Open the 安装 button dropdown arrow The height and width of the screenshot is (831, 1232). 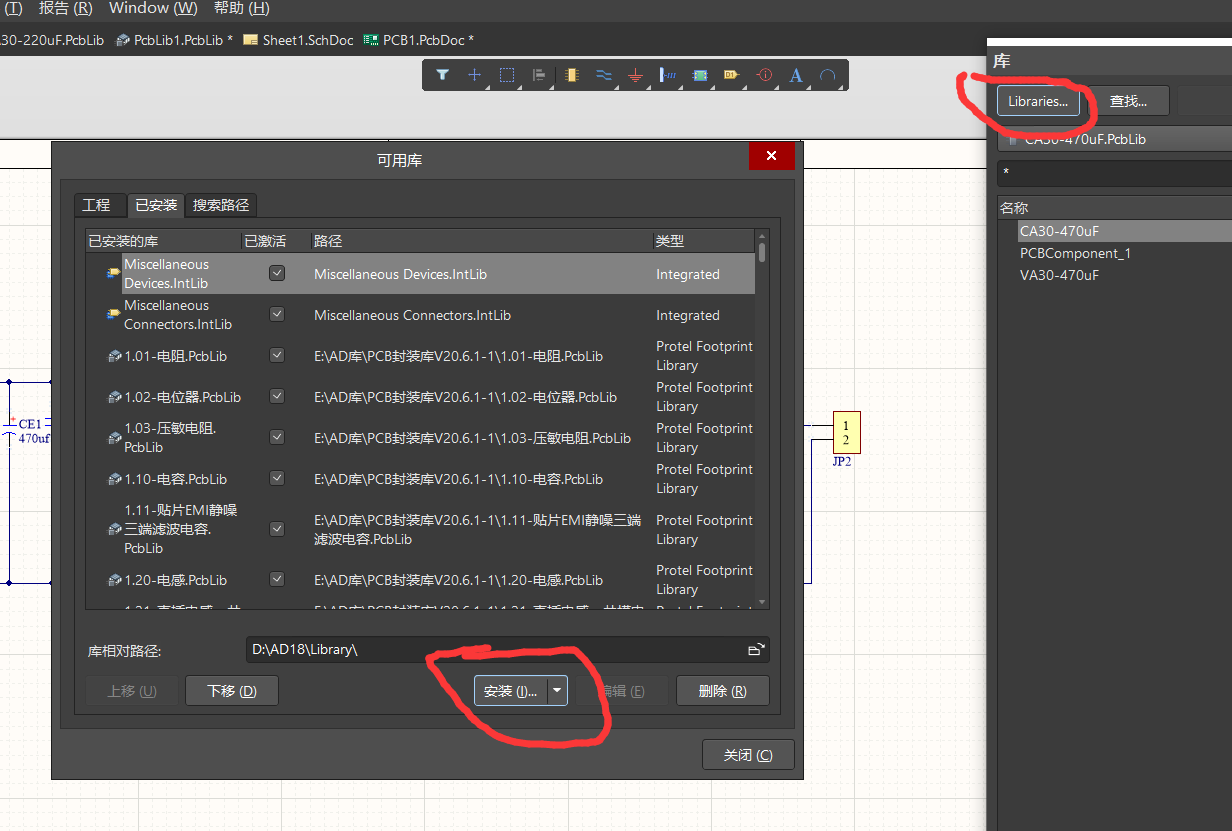point(556,690)
